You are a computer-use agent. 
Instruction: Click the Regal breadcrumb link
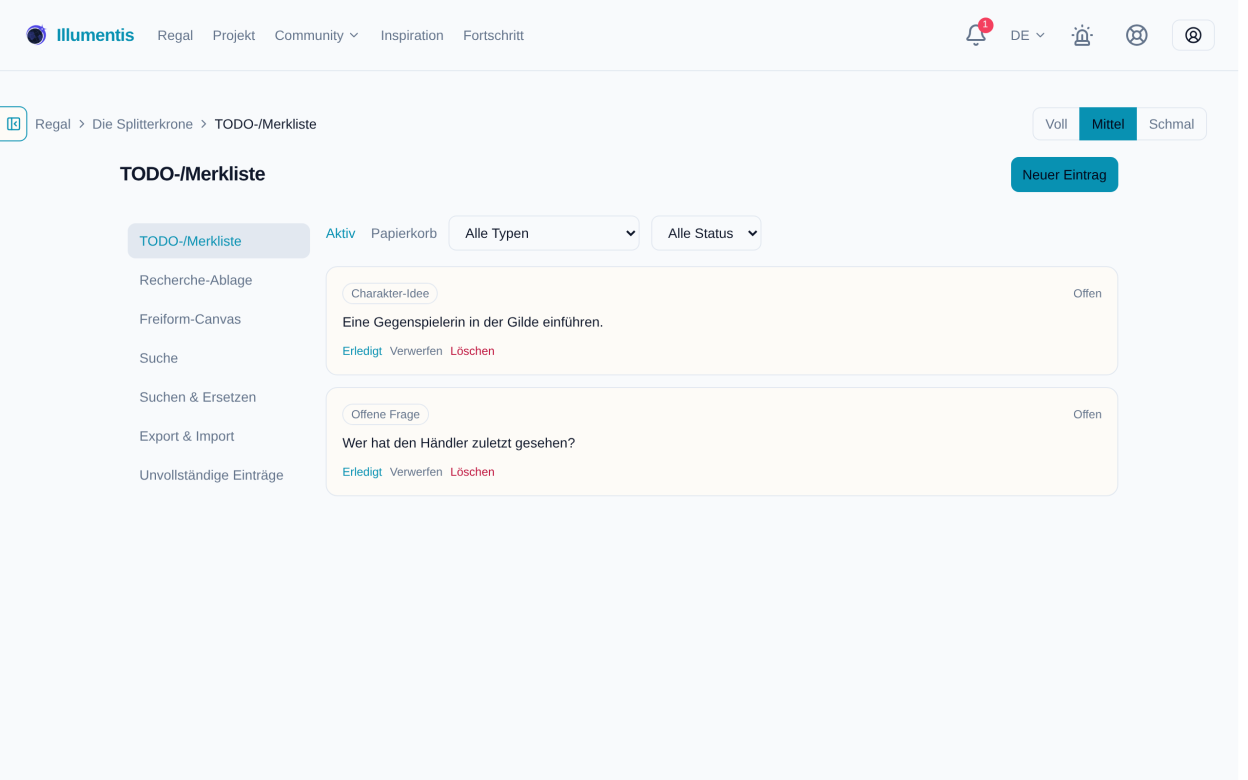(x=53, y=124)
